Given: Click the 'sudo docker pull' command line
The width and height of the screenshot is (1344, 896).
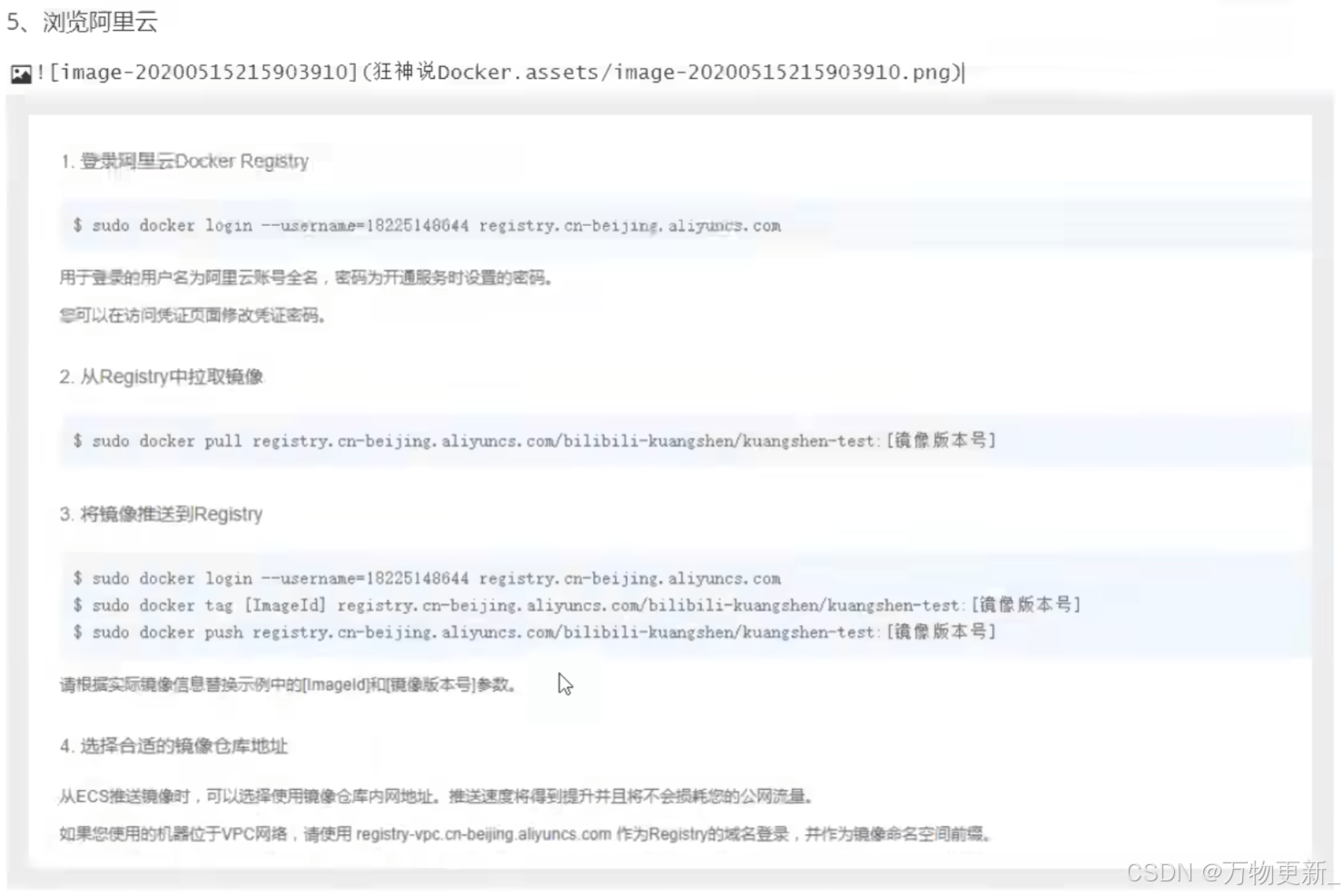Looking at the screenshot, I should point(535,440).
